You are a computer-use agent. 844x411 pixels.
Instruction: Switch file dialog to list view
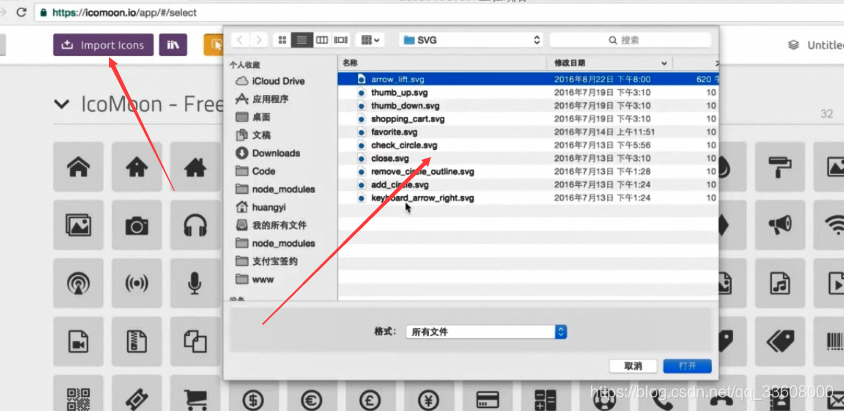coord(302,40)
